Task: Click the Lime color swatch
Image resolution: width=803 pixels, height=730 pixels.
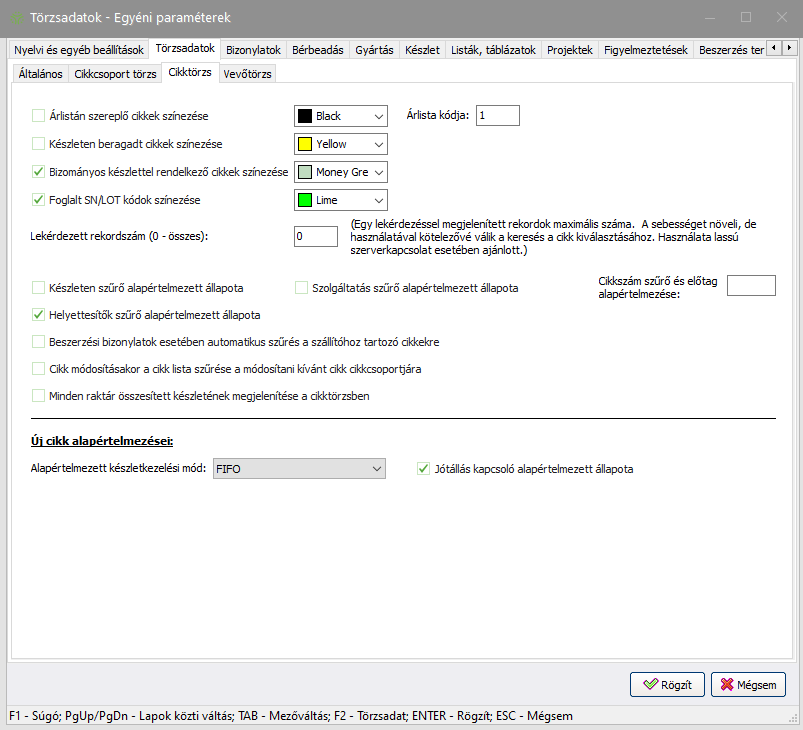Action: [x=305, y=200]
